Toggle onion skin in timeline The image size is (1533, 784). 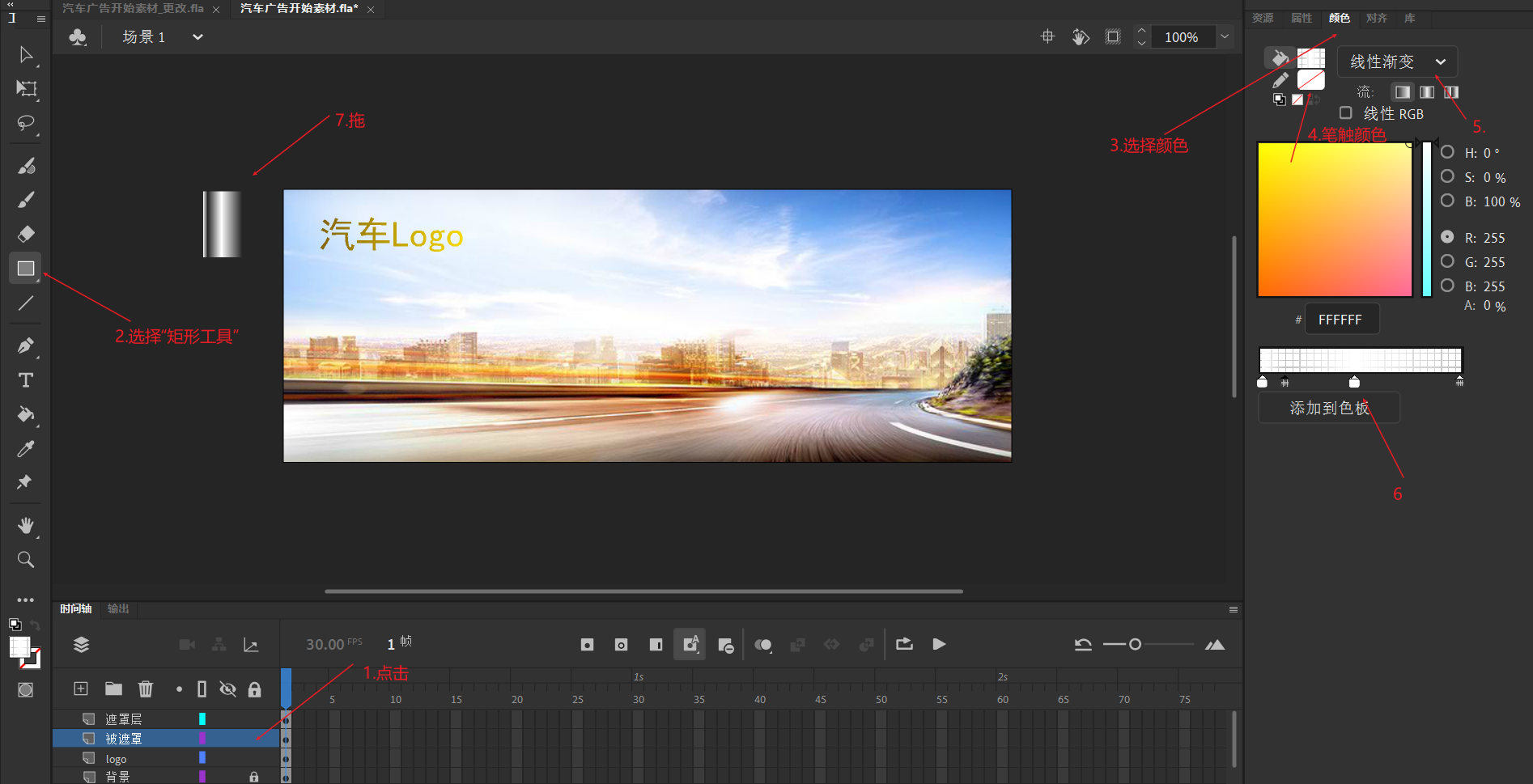[x=763, y=645]
